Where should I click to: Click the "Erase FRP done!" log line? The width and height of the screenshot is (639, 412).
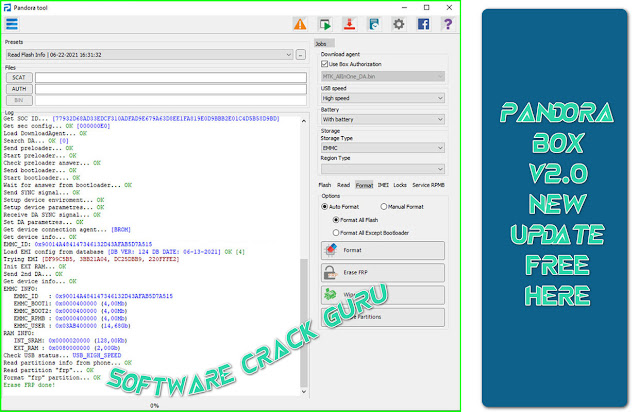pos(29,385)
